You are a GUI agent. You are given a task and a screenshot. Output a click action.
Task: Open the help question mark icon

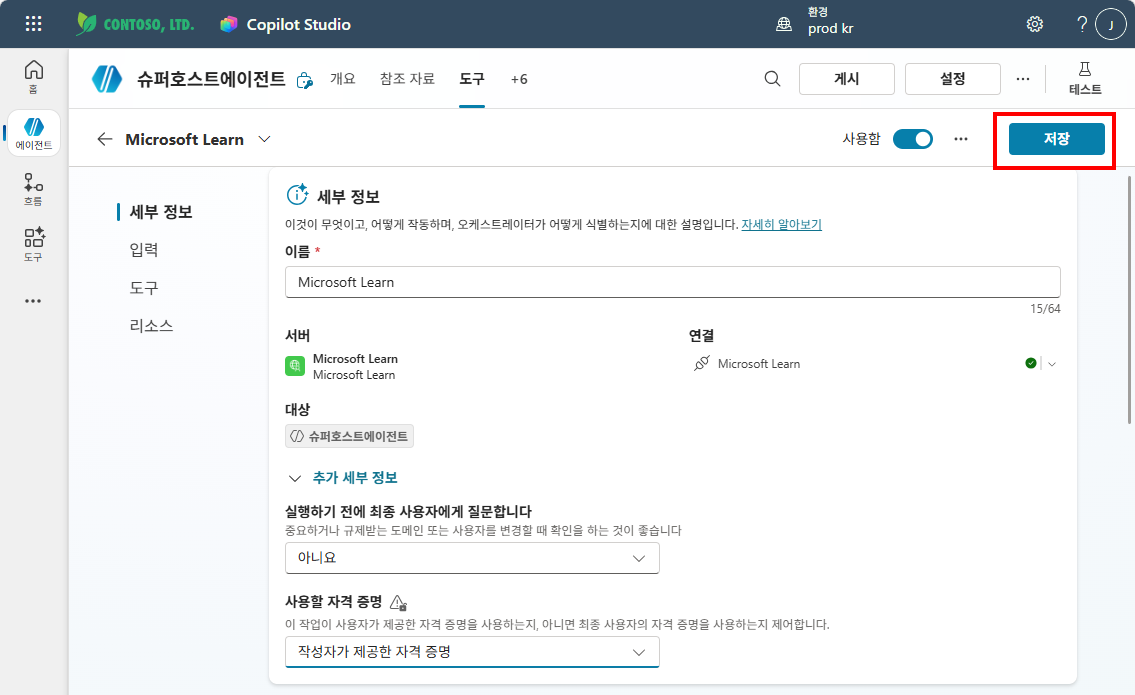[1082, 24]
